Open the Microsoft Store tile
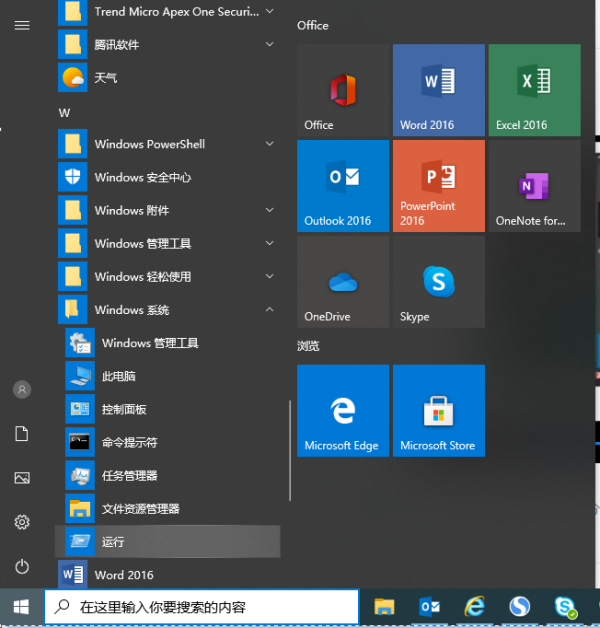 (439, 411)
